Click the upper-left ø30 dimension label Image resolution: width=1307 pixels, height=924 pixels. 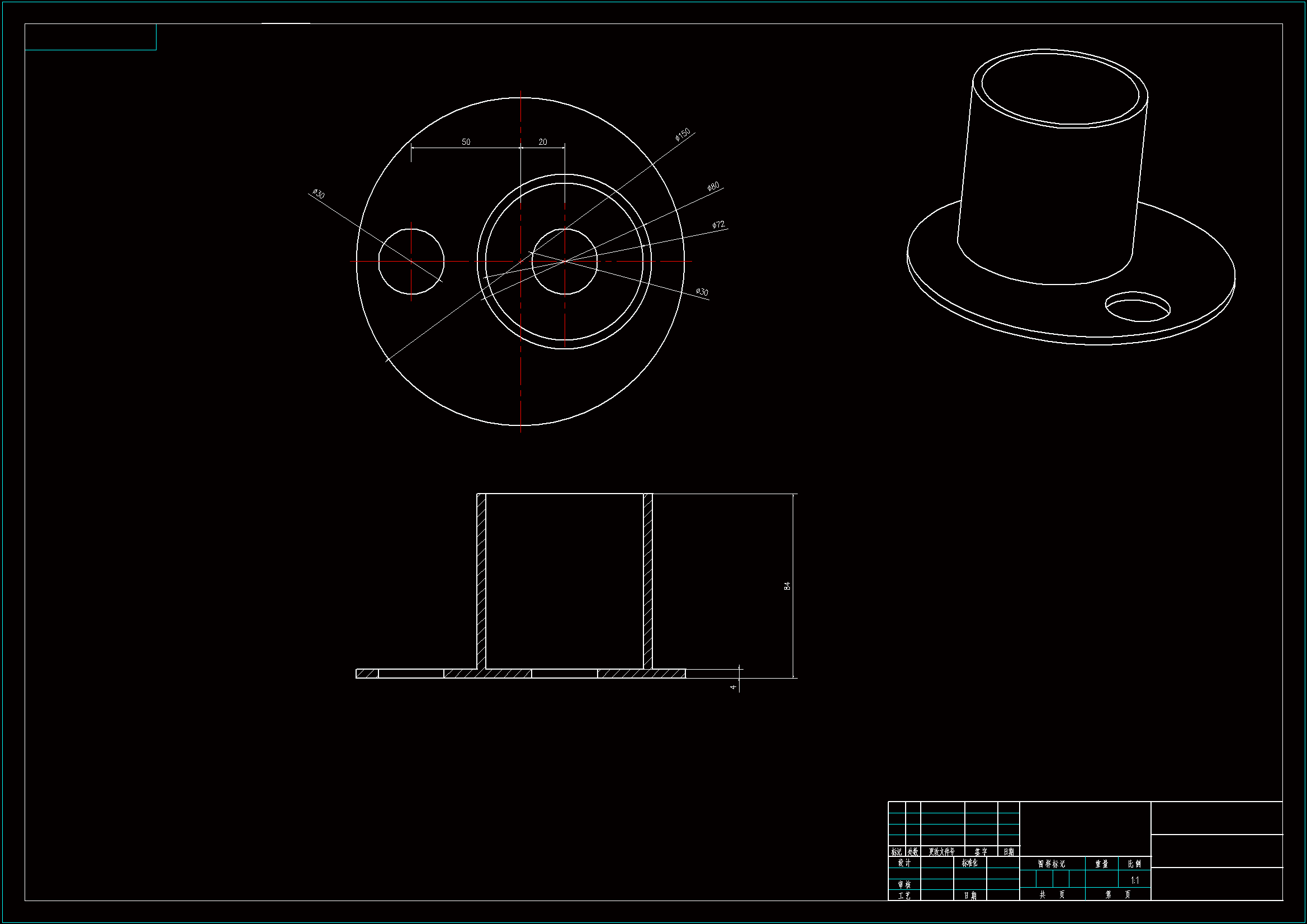tap(318, 194)
